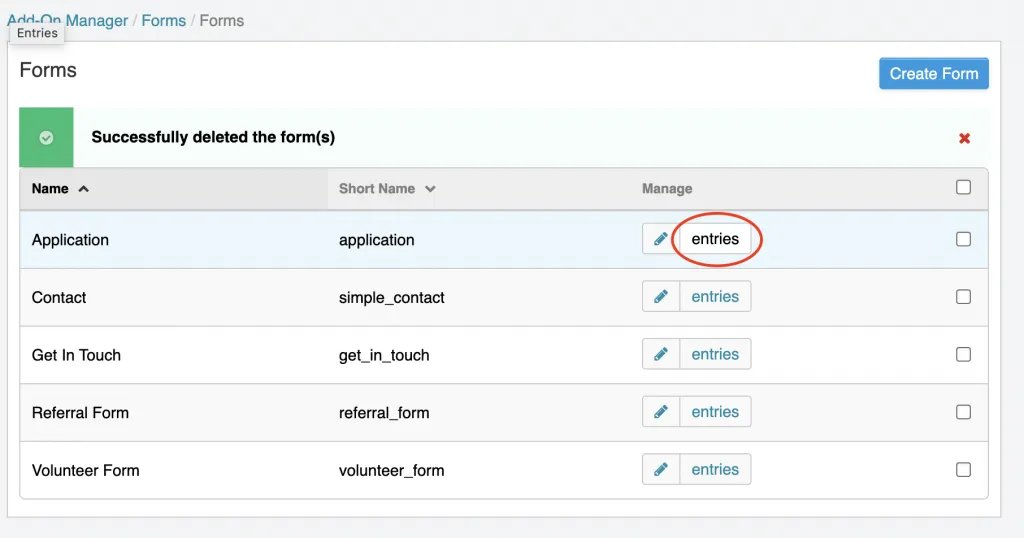View entries for the Volunteer Form
The image size is (1024, 538).
pos(715,469)
